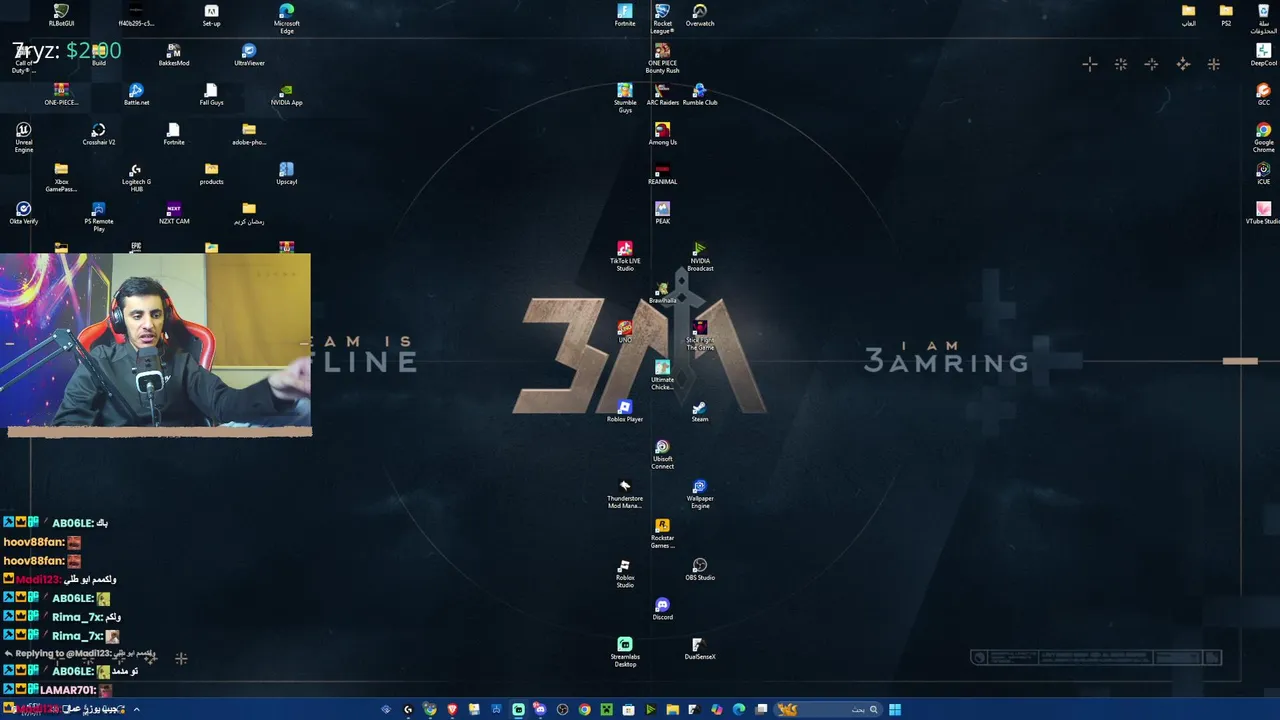The height and width of the screenshot is (720, 1280).
Task: Open the RLBotGUI desktop shortcut
Action: coord(61,15)
